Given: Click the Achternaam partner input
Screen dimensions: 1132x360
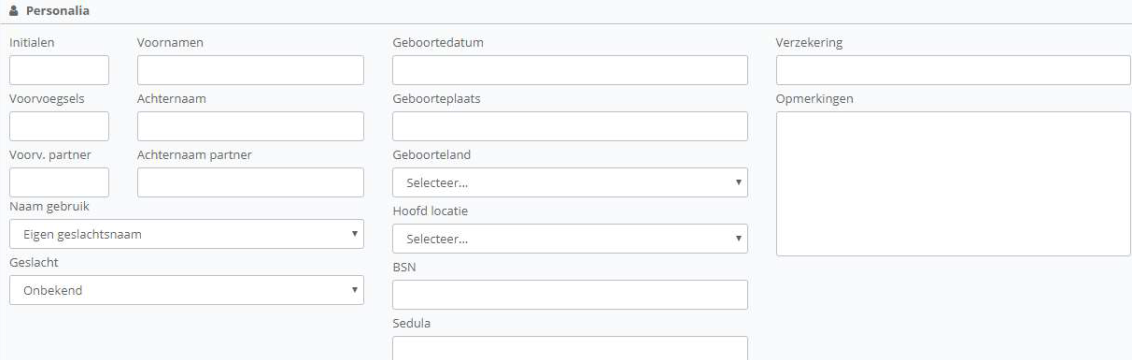Looking at the screenshot, I should (251, 183).
